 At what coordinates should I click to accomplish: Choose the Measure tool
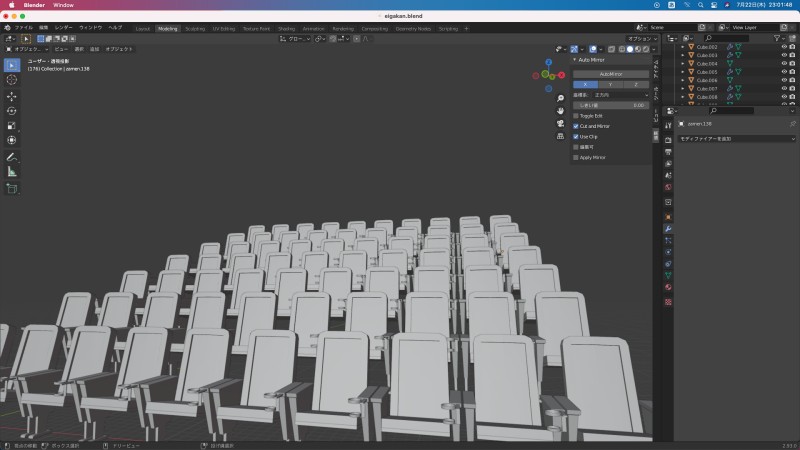point(12,172)
